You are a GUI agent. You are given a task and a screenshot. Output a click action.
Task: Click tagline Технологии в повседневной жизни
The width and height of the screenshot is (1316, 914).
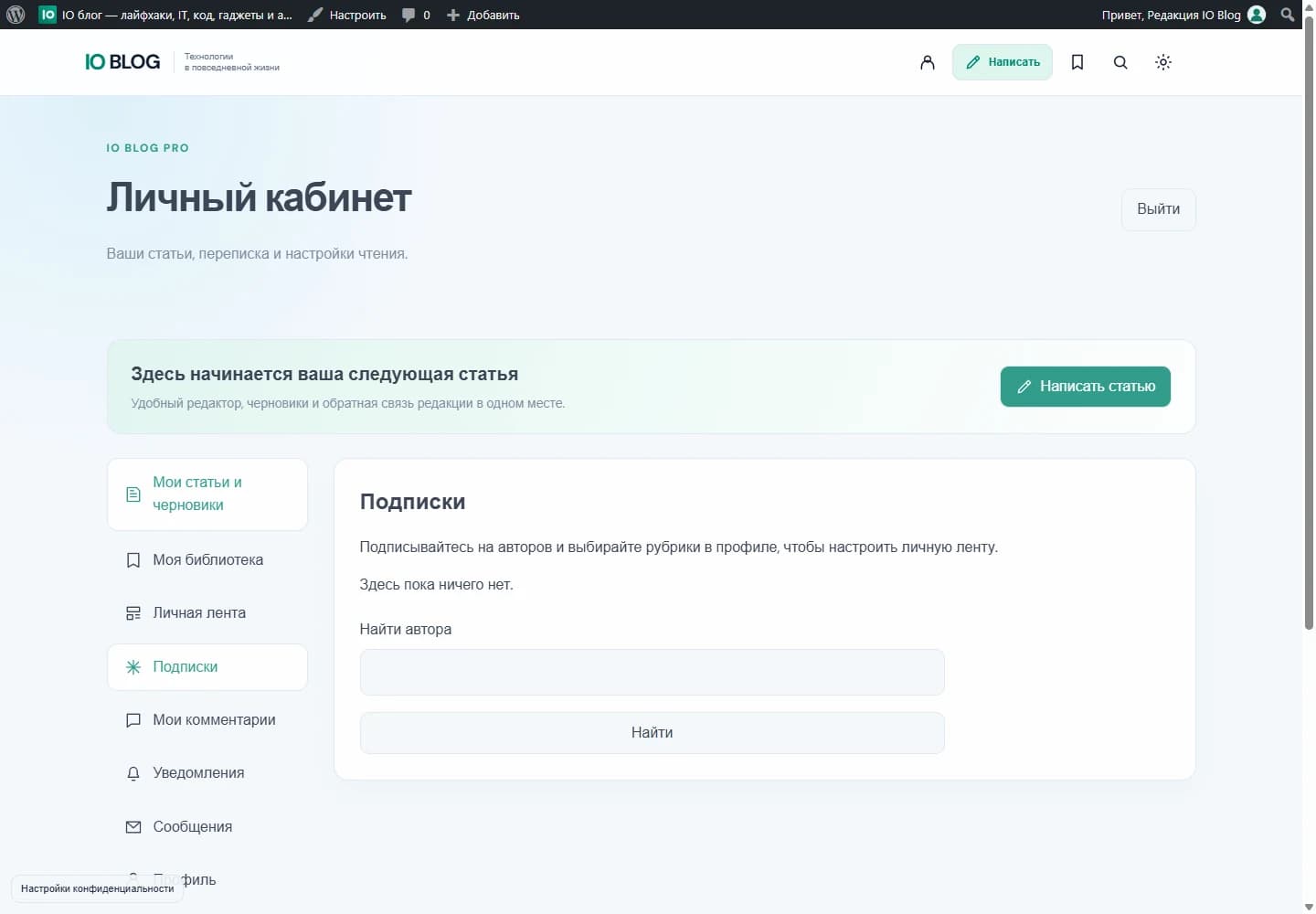click(232, 62)
